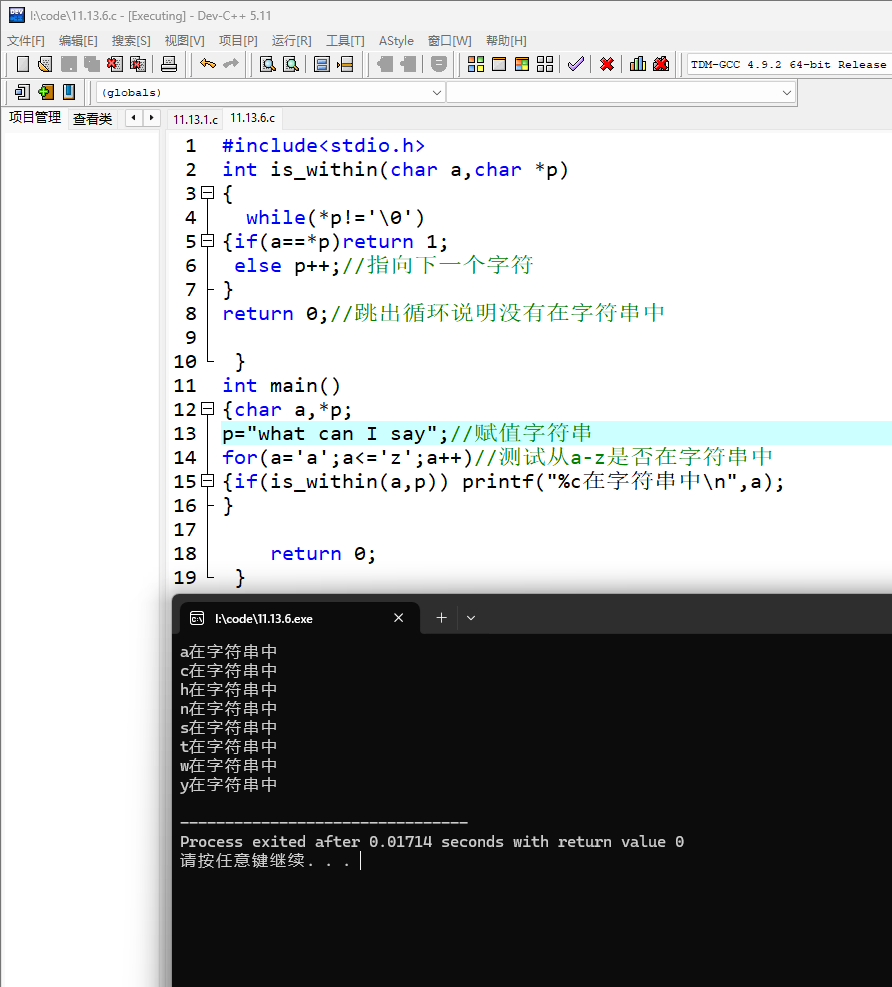Click the line '#include<stdio.h>' in the editor
The image size is (892, 987).
pos(324,145)
